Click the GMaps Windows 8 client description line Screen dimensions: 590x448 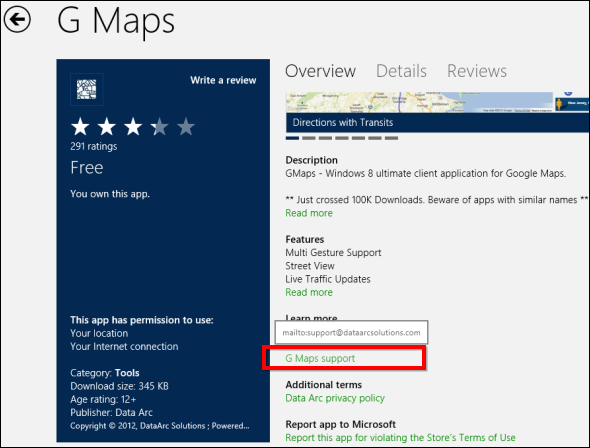tap(426, 173)
